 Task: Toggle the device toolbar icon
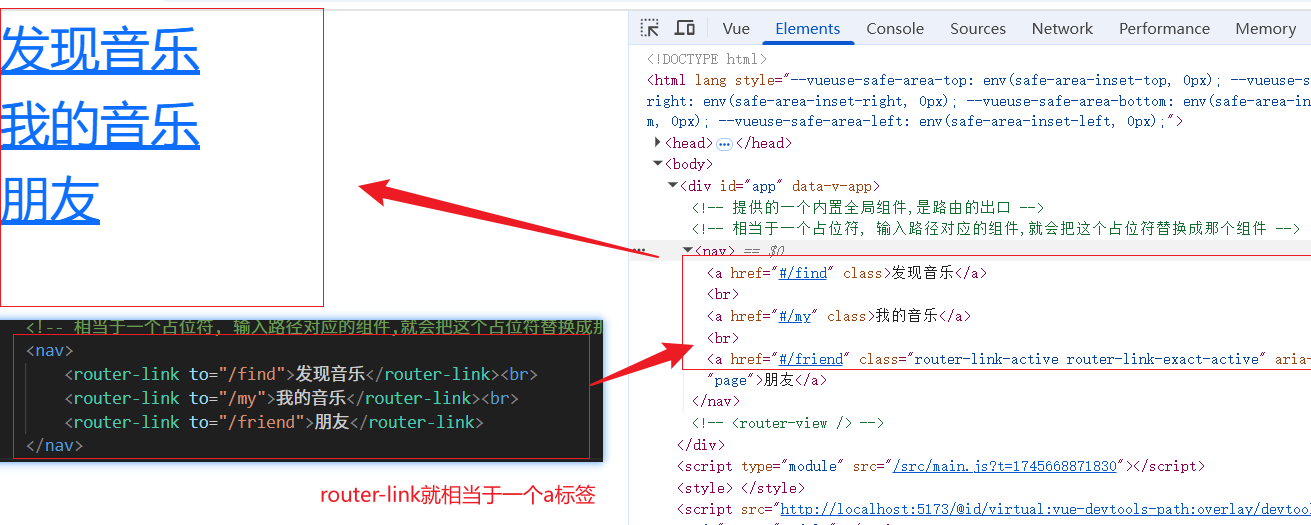tap(685, 28)
